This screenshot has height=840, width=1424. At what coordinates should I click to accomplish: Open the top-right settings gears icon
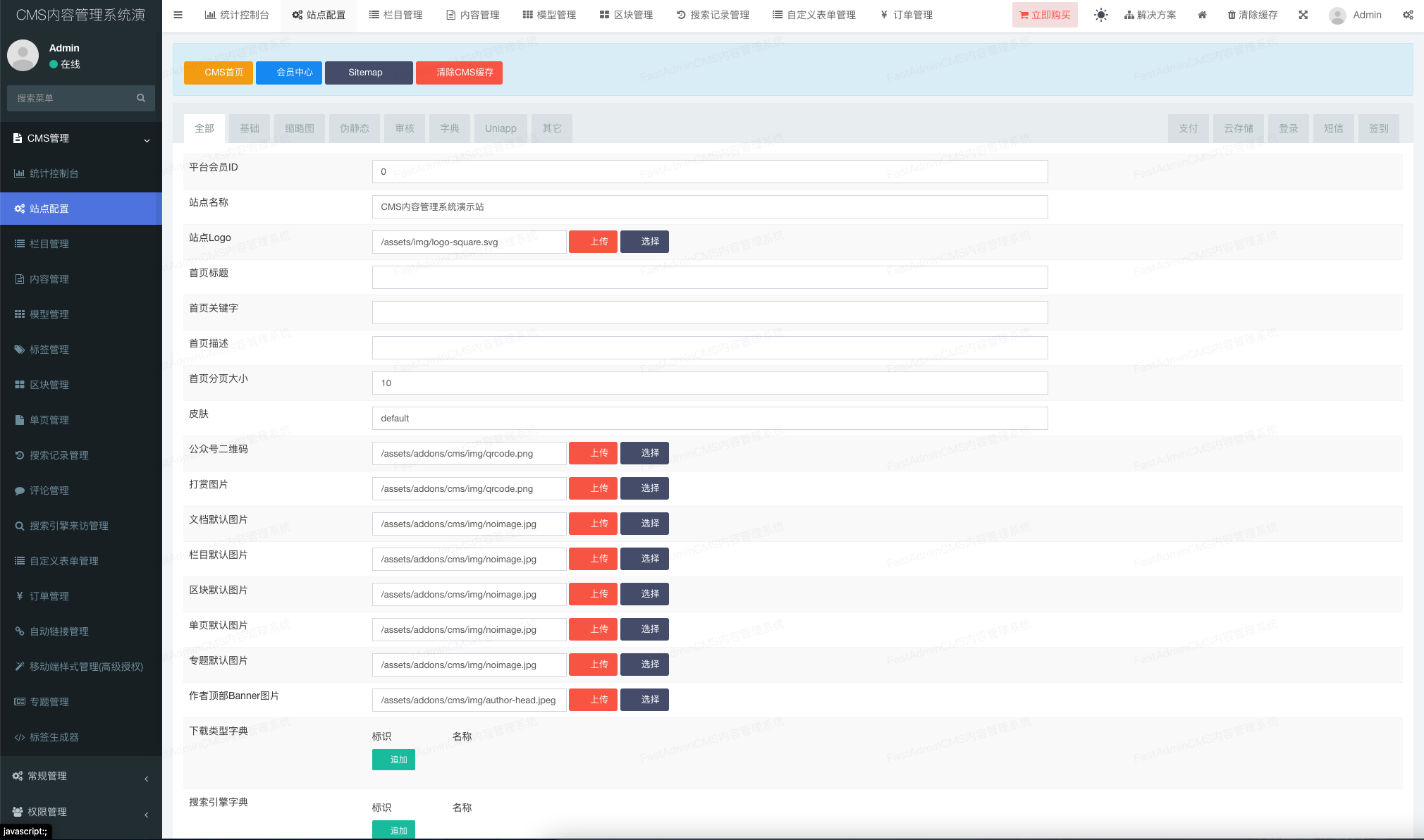coord(1407,15)
